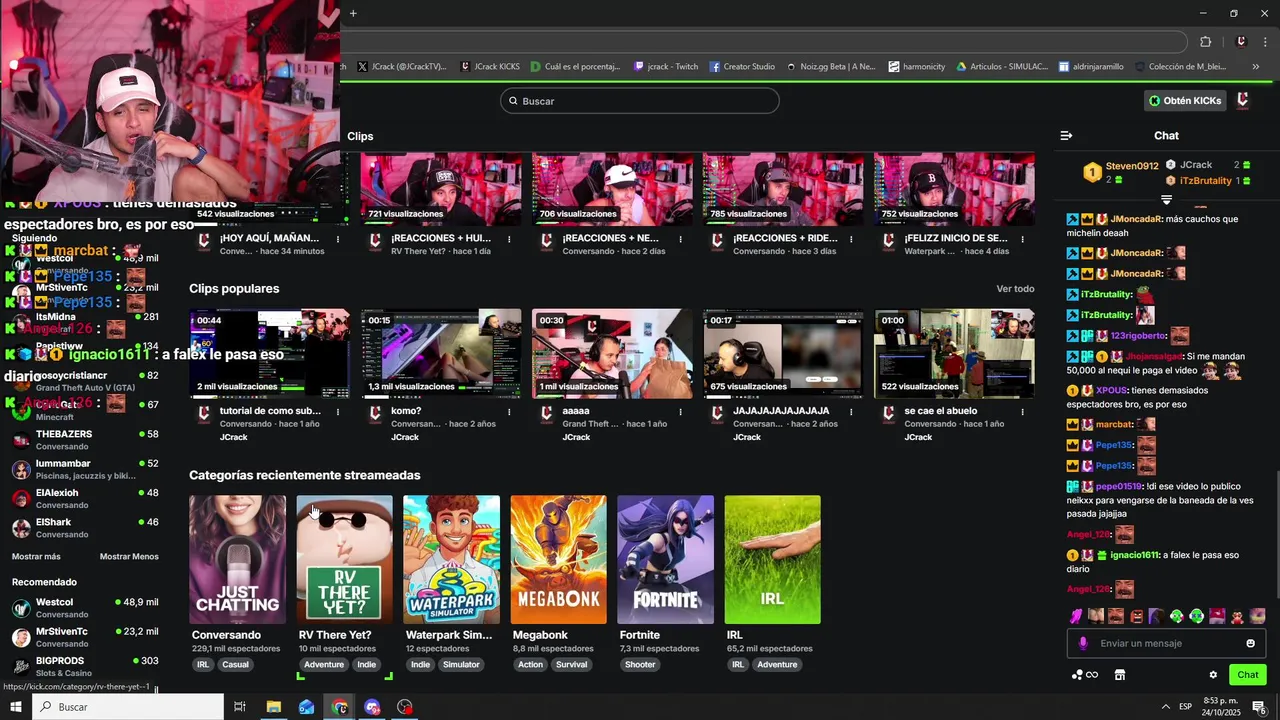1280x720 pixels.
Task: Open the browser extensions puzzle icon
Action: click(1205, 41)
